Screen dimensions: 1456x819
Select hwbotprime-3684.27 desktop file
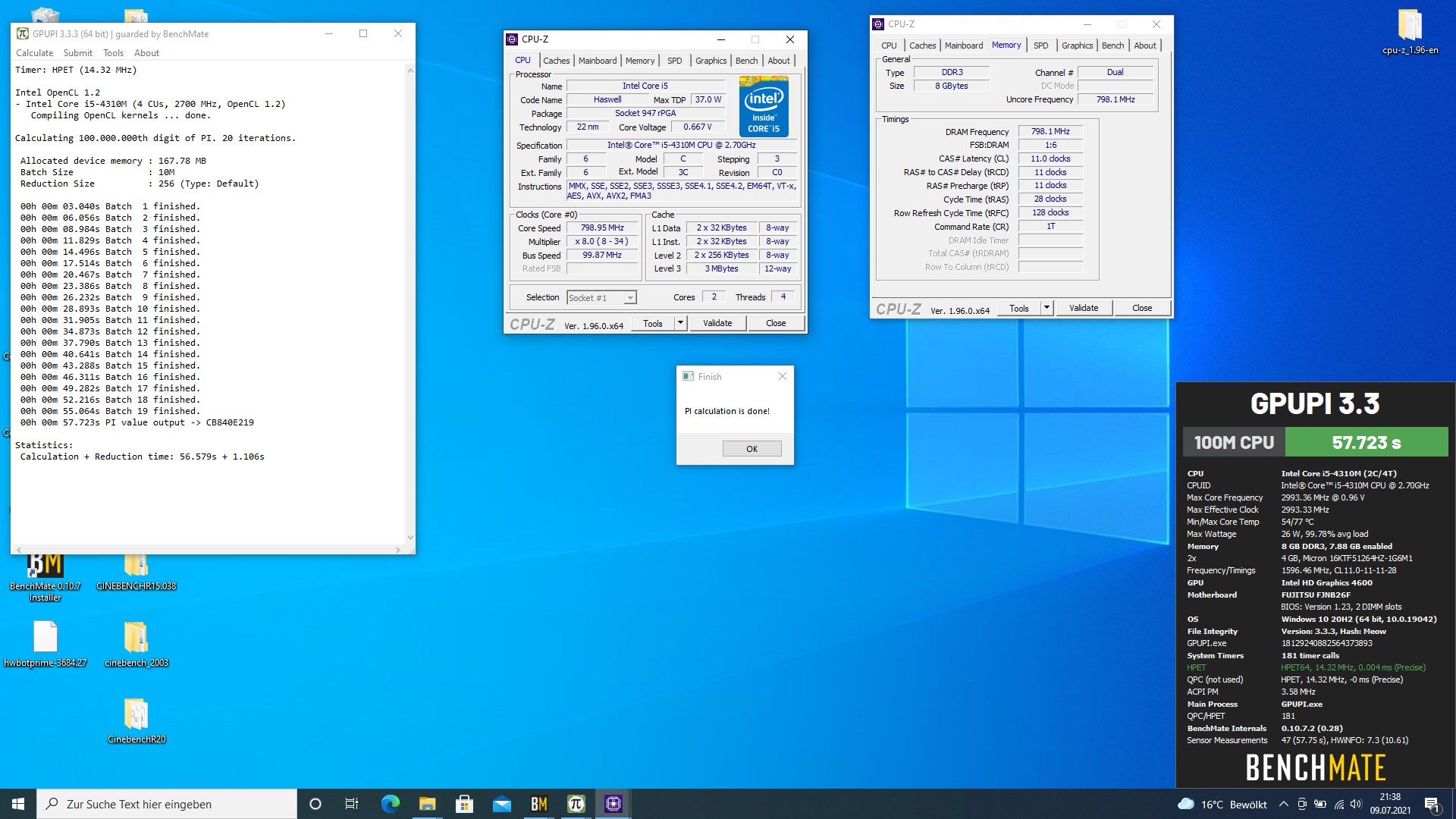(x=45, y=644)
